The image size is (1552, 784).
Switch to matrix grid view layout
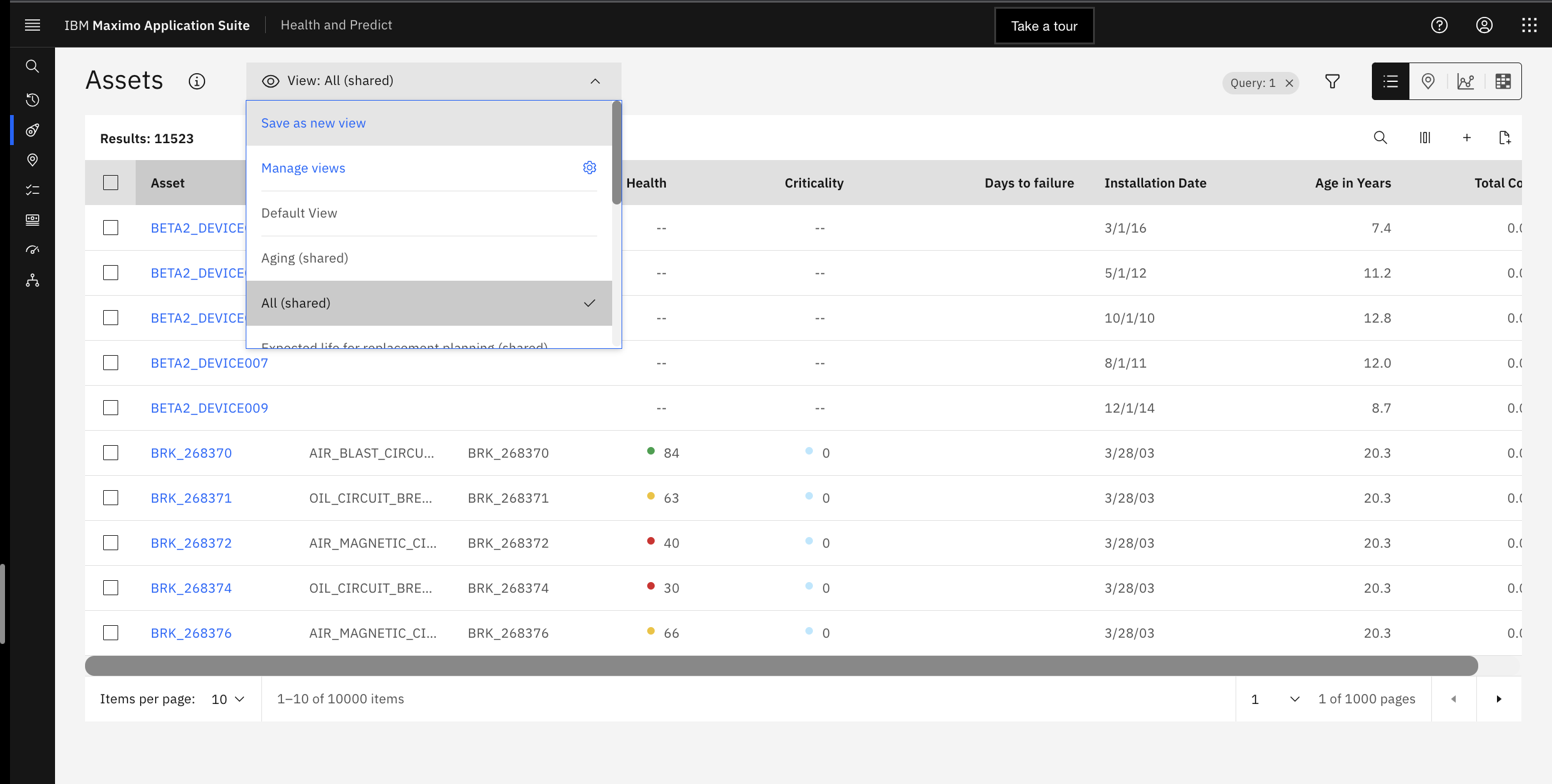[1503, 81]
